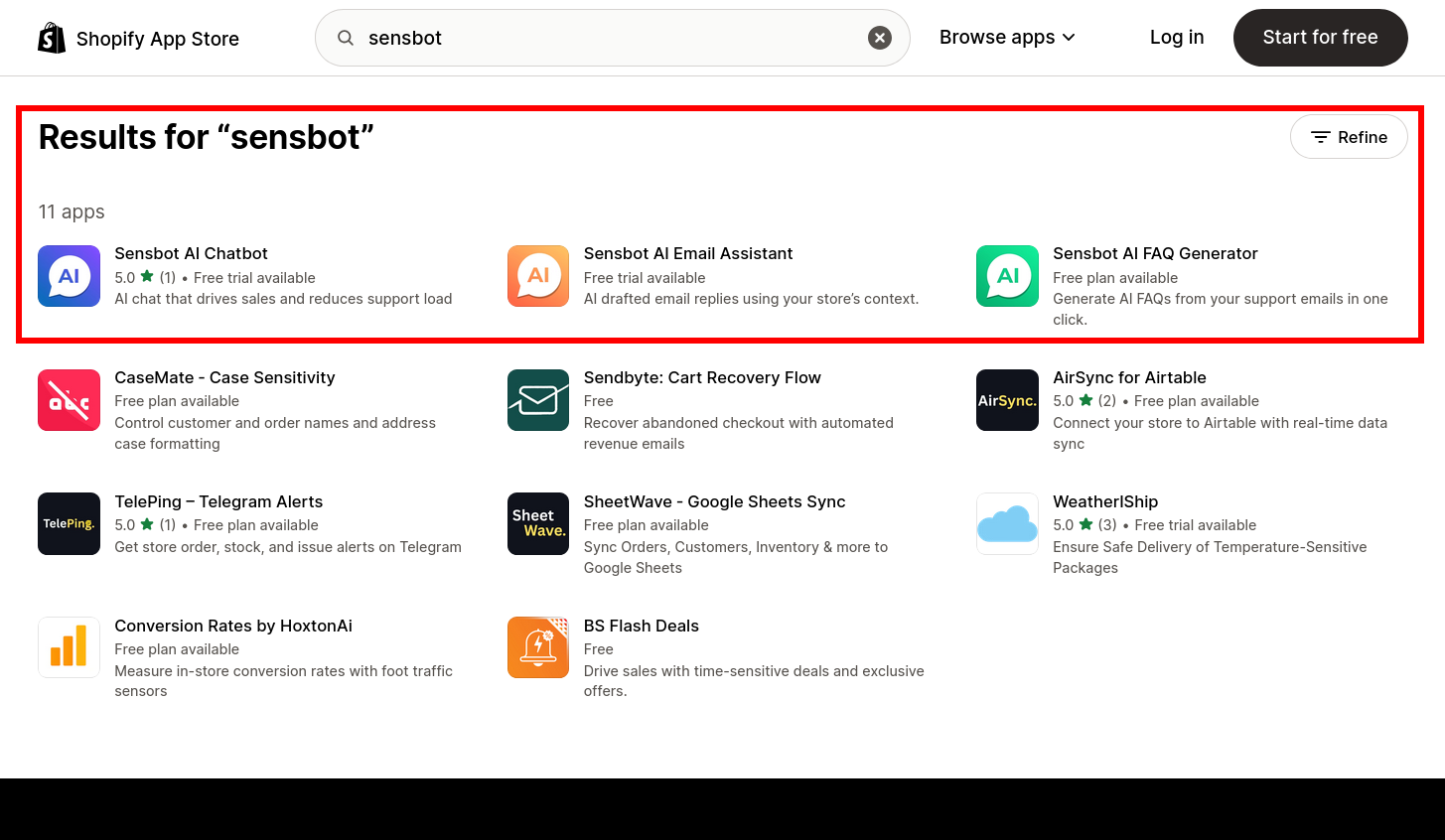
Task: Open the AirSync app icon
Action: tap(1007, 400)
